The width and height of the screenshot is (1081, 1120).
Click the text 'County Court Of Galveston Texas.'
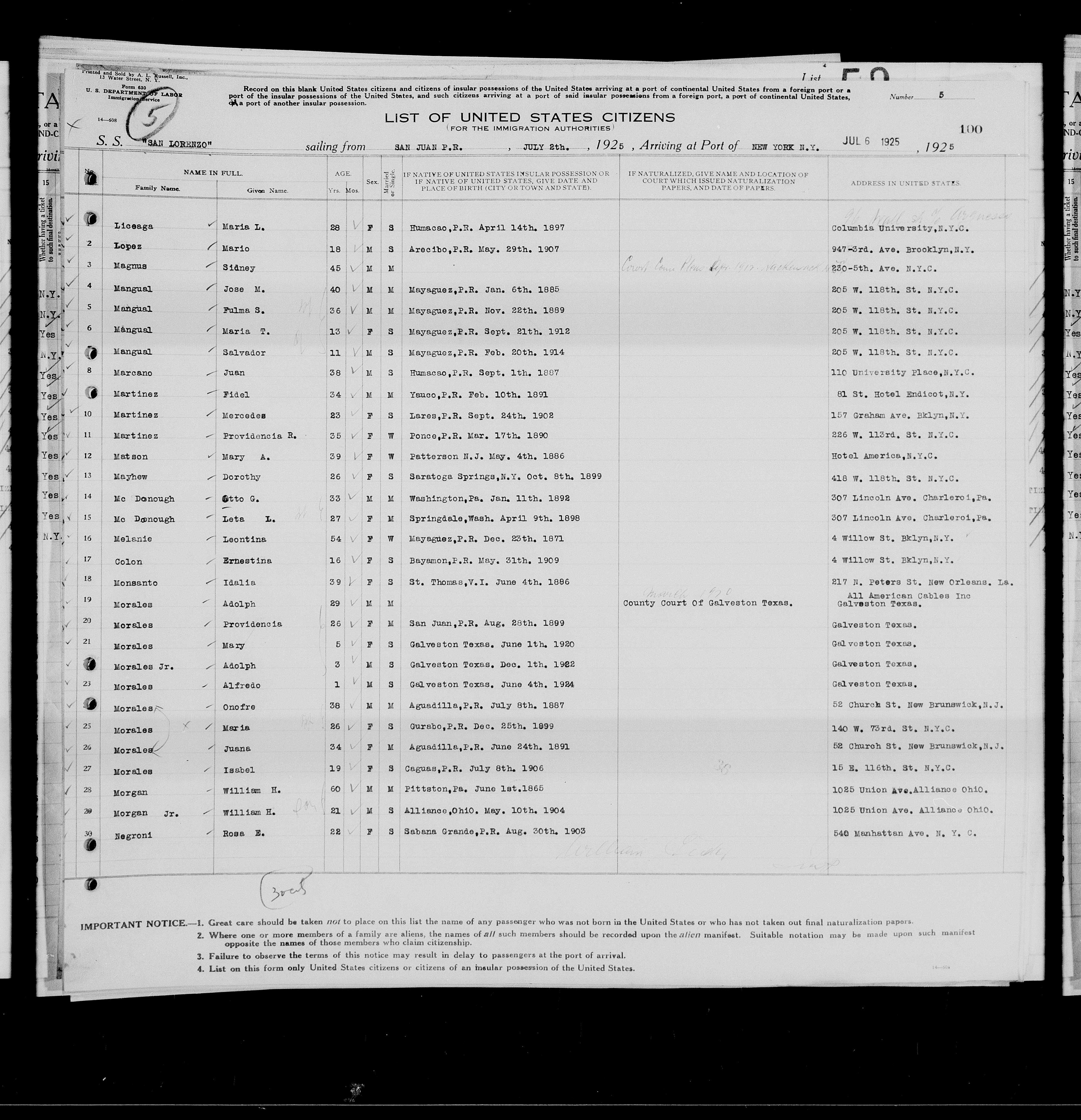tap(708, 603)
